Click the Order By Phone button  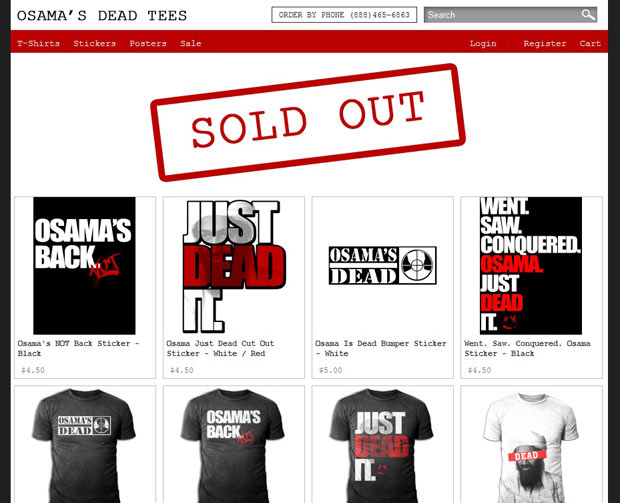point(344,15)
